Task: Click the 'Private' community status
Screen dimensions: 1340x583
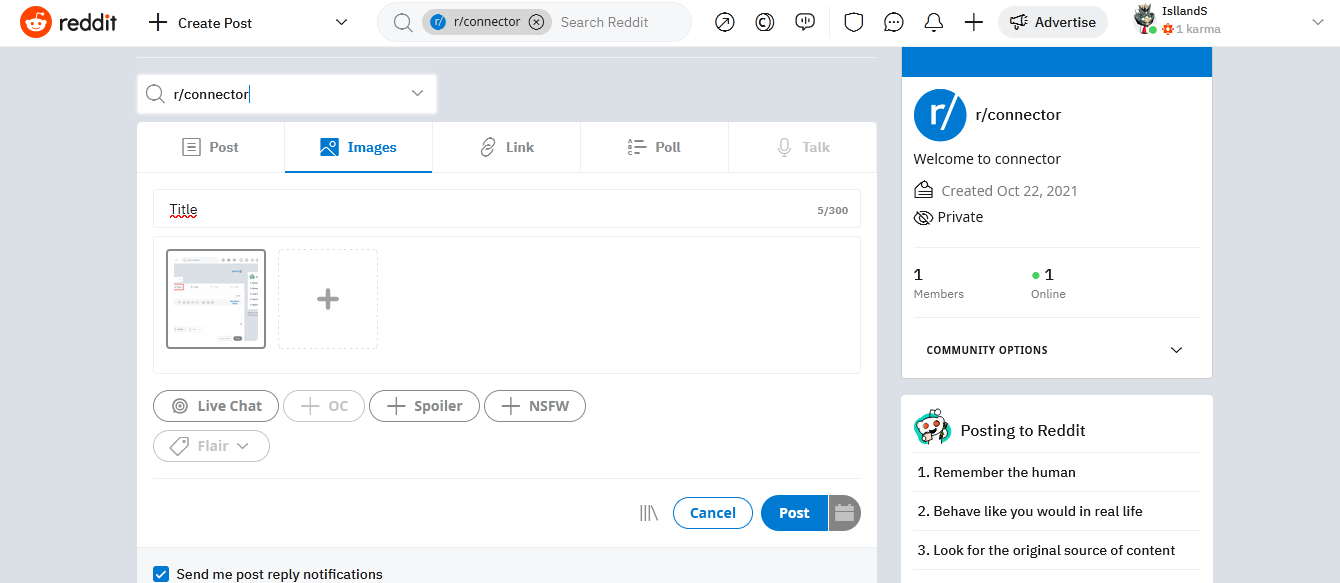Action: pos(960,217)
